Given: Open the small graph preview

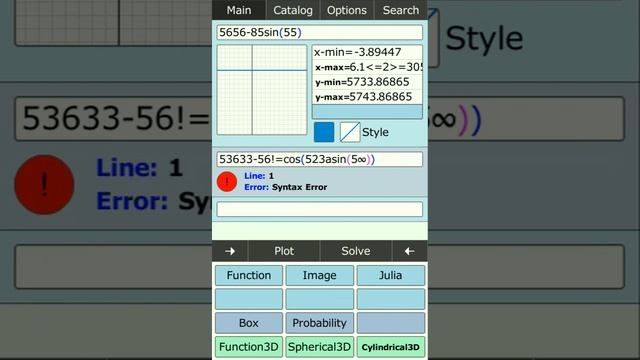Looking at the screenshot, I should click(262, 90).
